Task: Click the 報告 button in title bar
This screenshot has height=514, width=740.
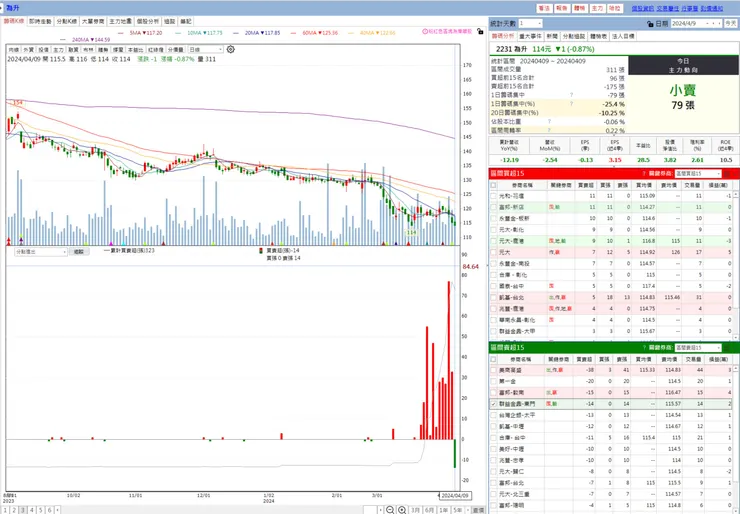Action: pyautogui.click(x=562, y=8)
